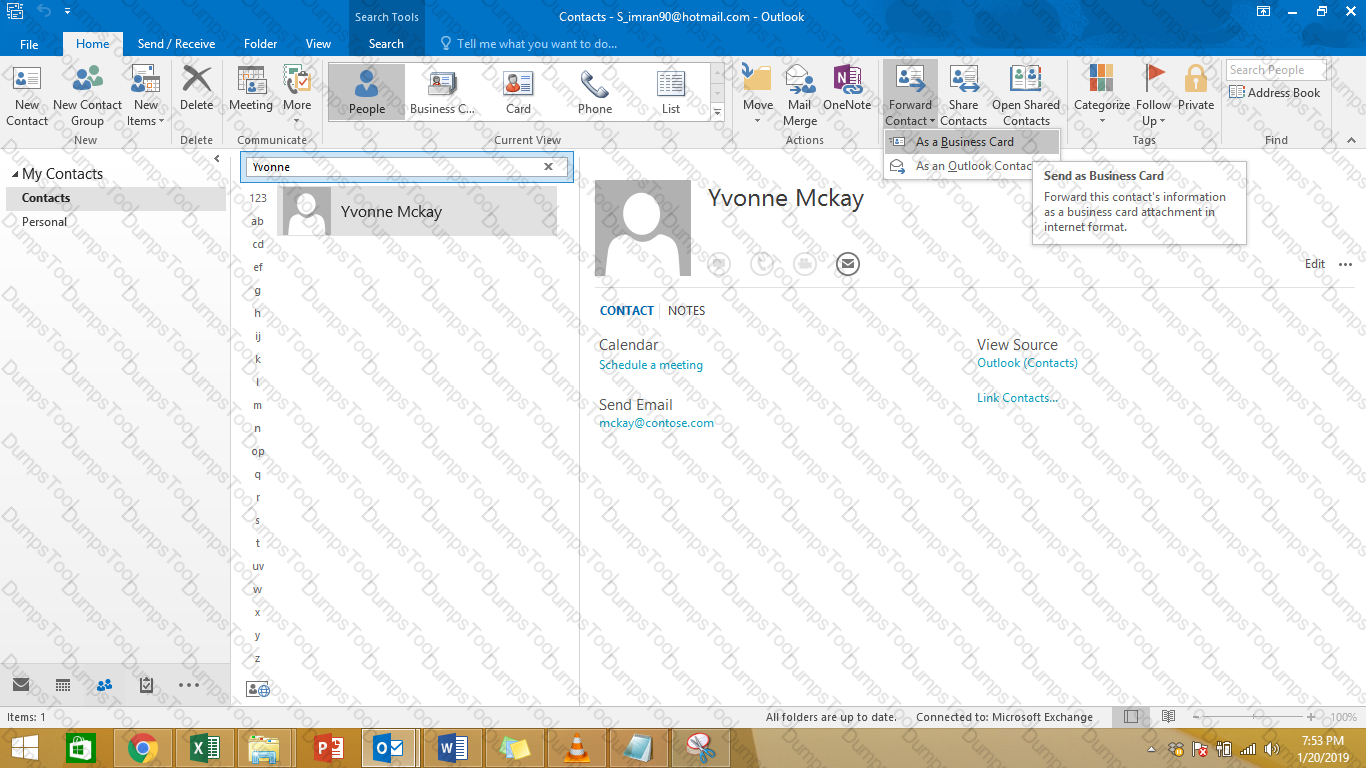Click the address book globe icon

click(257, 689)
